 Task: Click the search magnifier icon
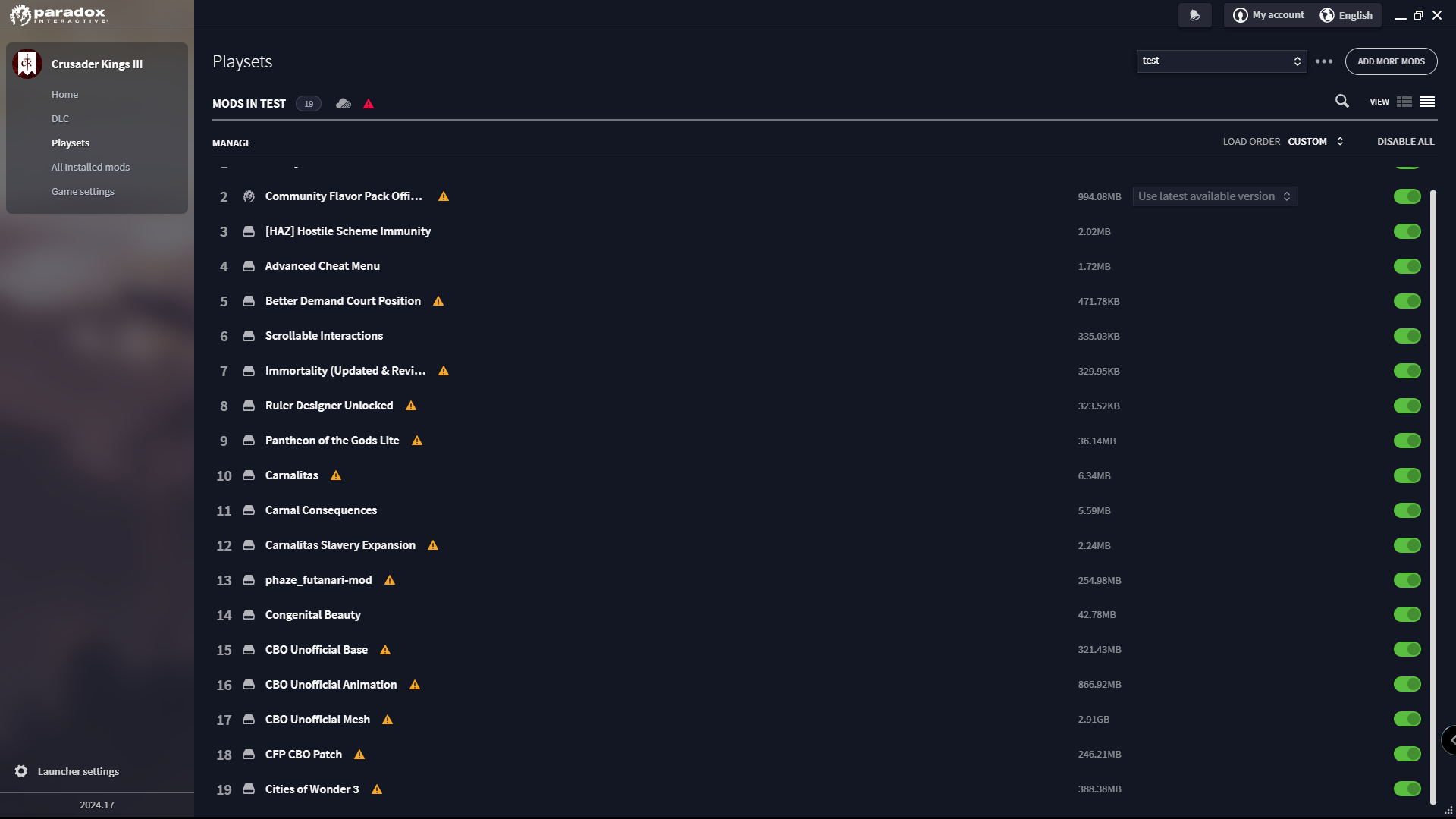(x=1341, y=101)
